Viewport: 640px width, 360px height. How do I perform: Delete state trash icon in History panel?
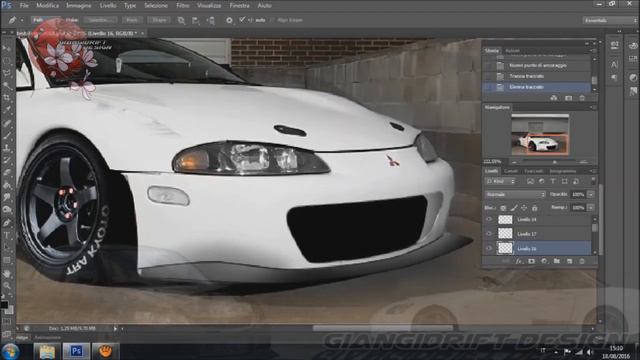[582, 98]
